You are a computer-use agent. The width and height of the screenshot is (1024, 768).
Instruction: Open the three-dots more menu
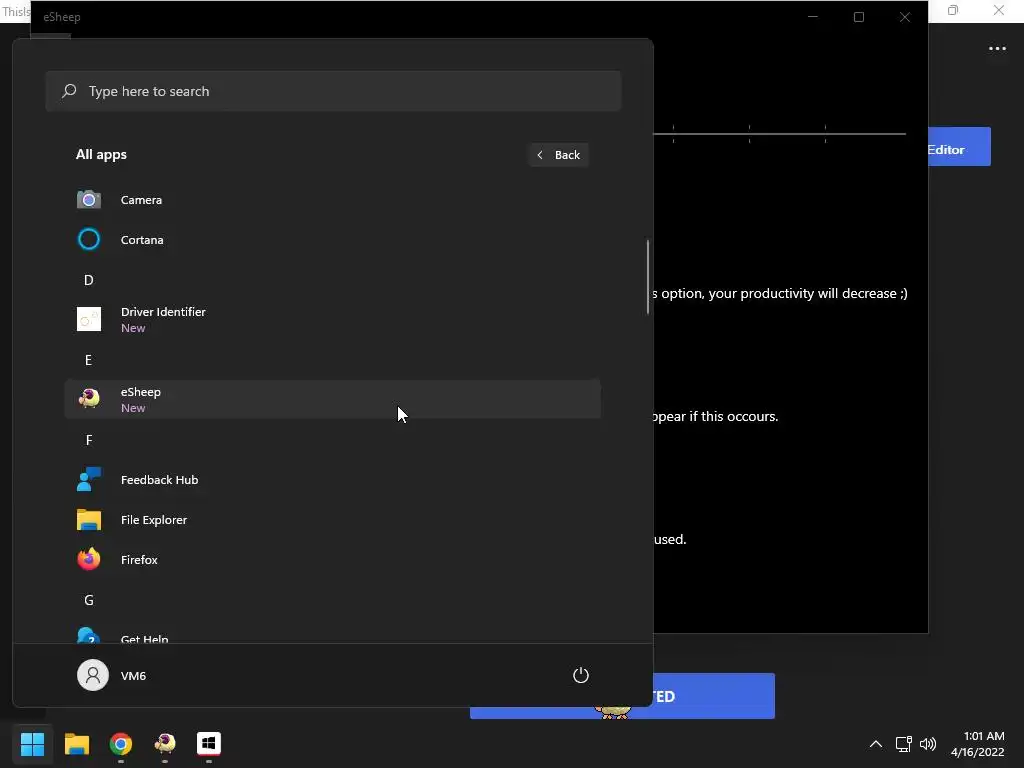click(x=997, y=48)
